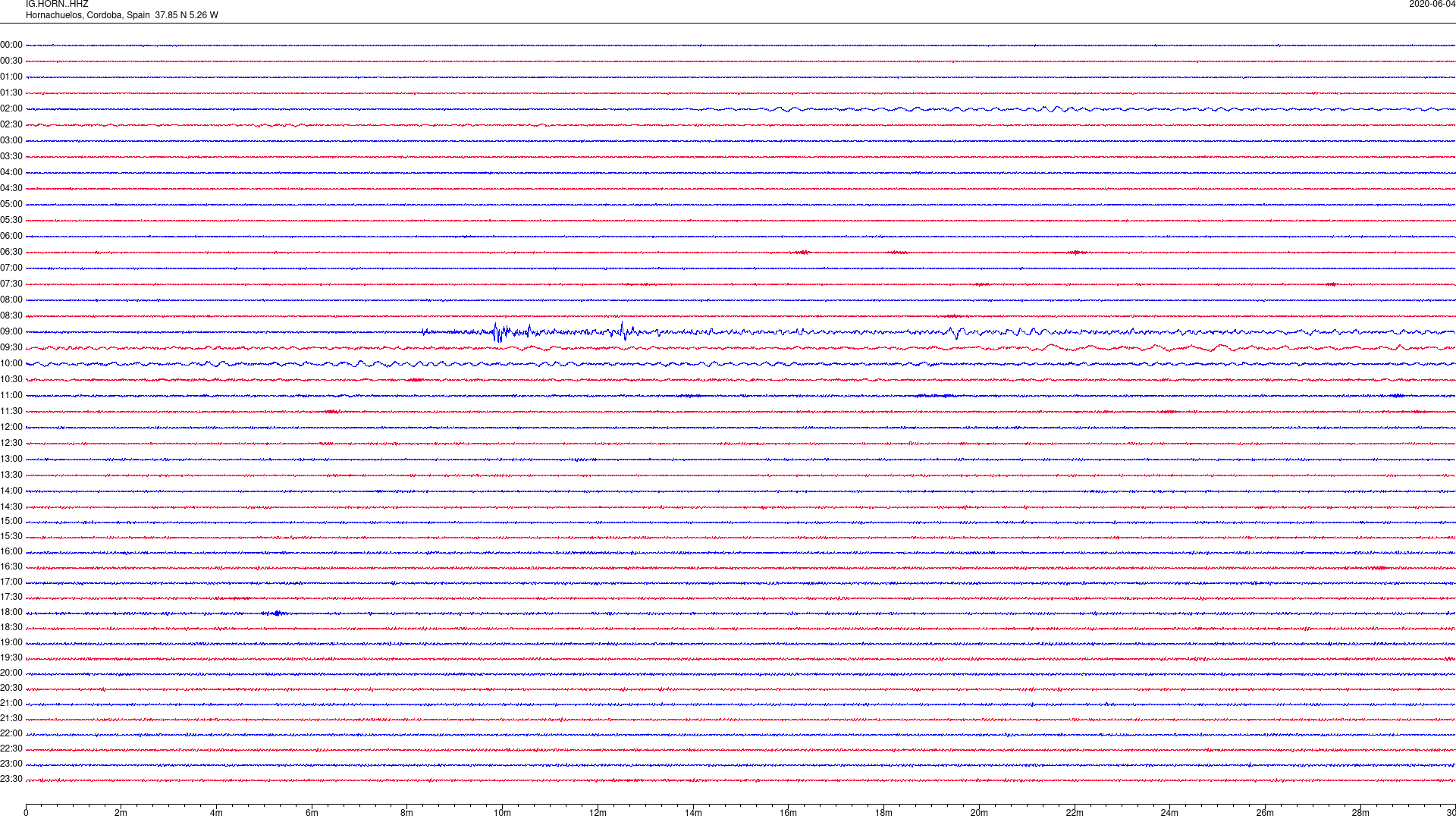Click the 4m tick on time axis
This screenshot has height=819, width=1456.
[x=216, y=813]
